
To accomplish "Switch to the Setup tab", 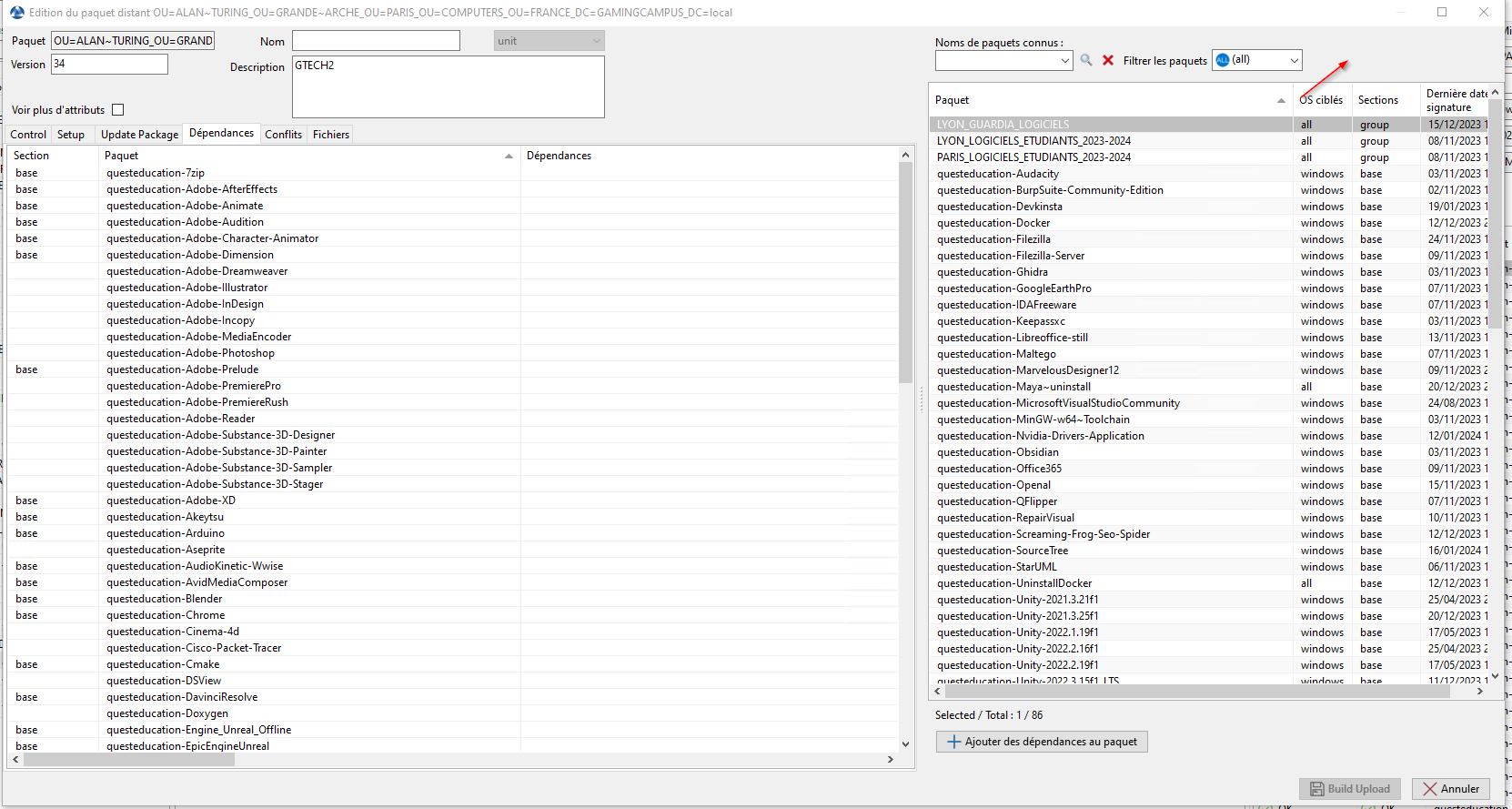I will pyautogui.click(x=71, y=135).
